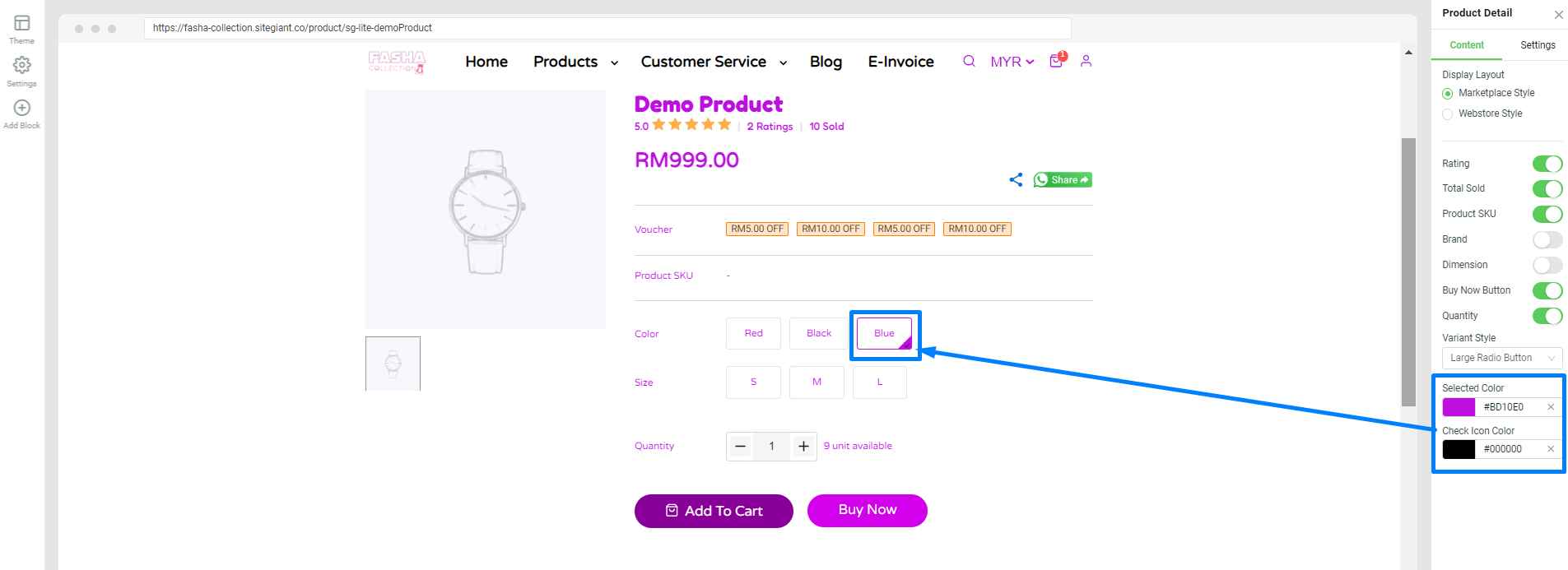Open the Variant Style dropdown
The height and width of the screenshot is (570, 1568).
tap(1502, 358)
